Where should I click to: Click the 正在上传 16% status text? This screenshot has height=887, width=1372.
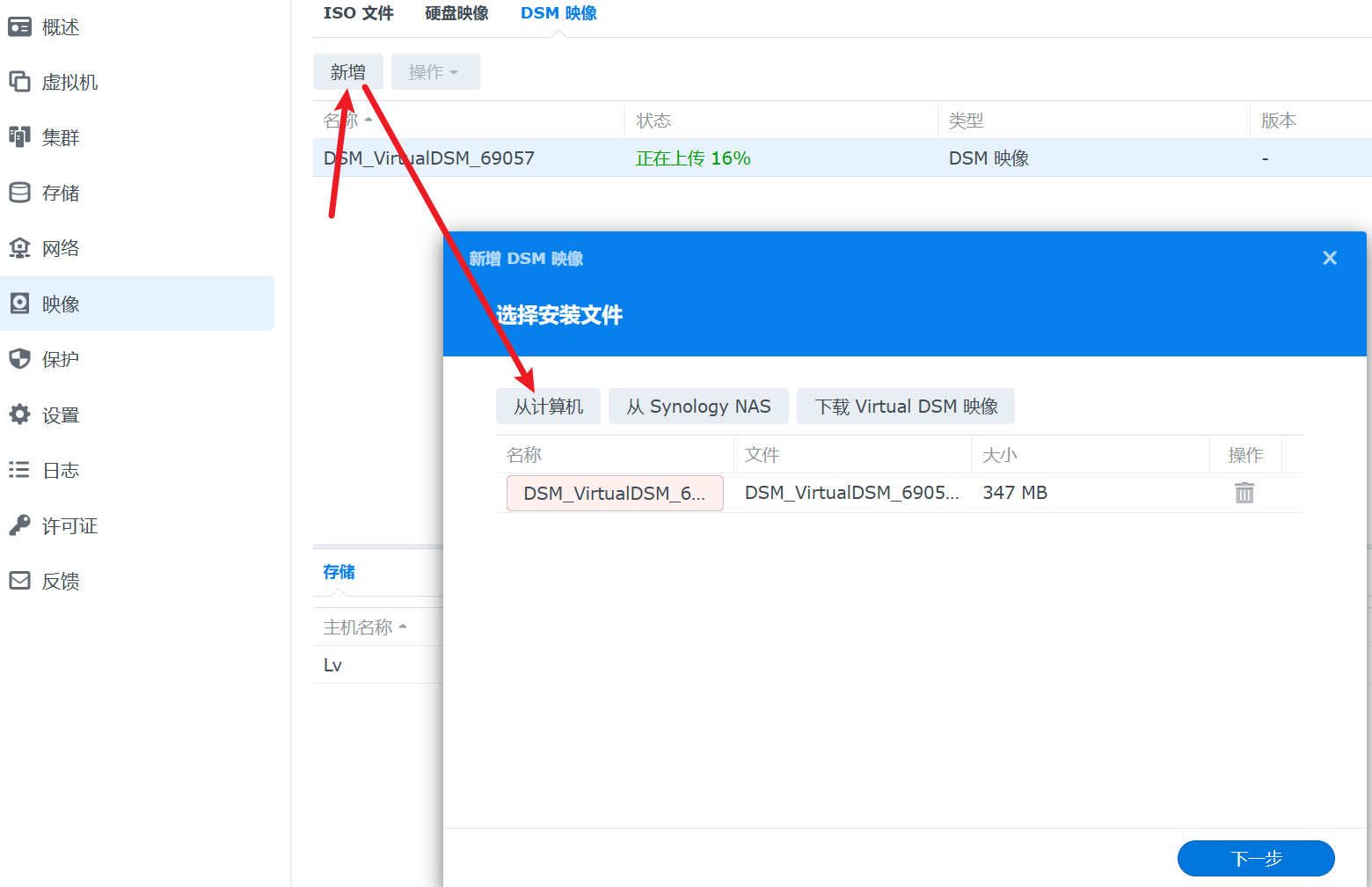(693, 158)
